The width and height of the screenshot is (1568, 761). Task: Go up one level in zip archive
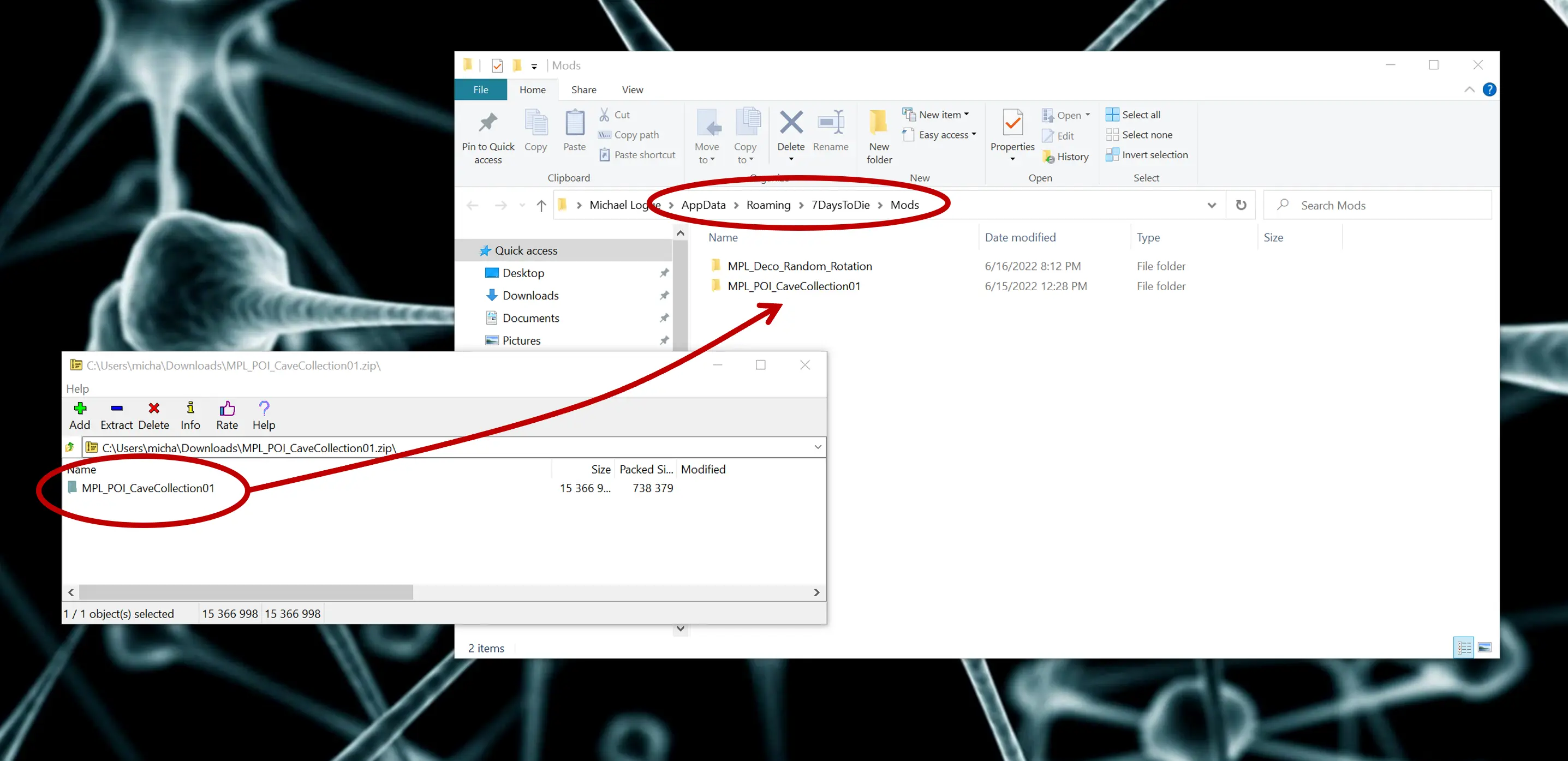tap(70, 447)
